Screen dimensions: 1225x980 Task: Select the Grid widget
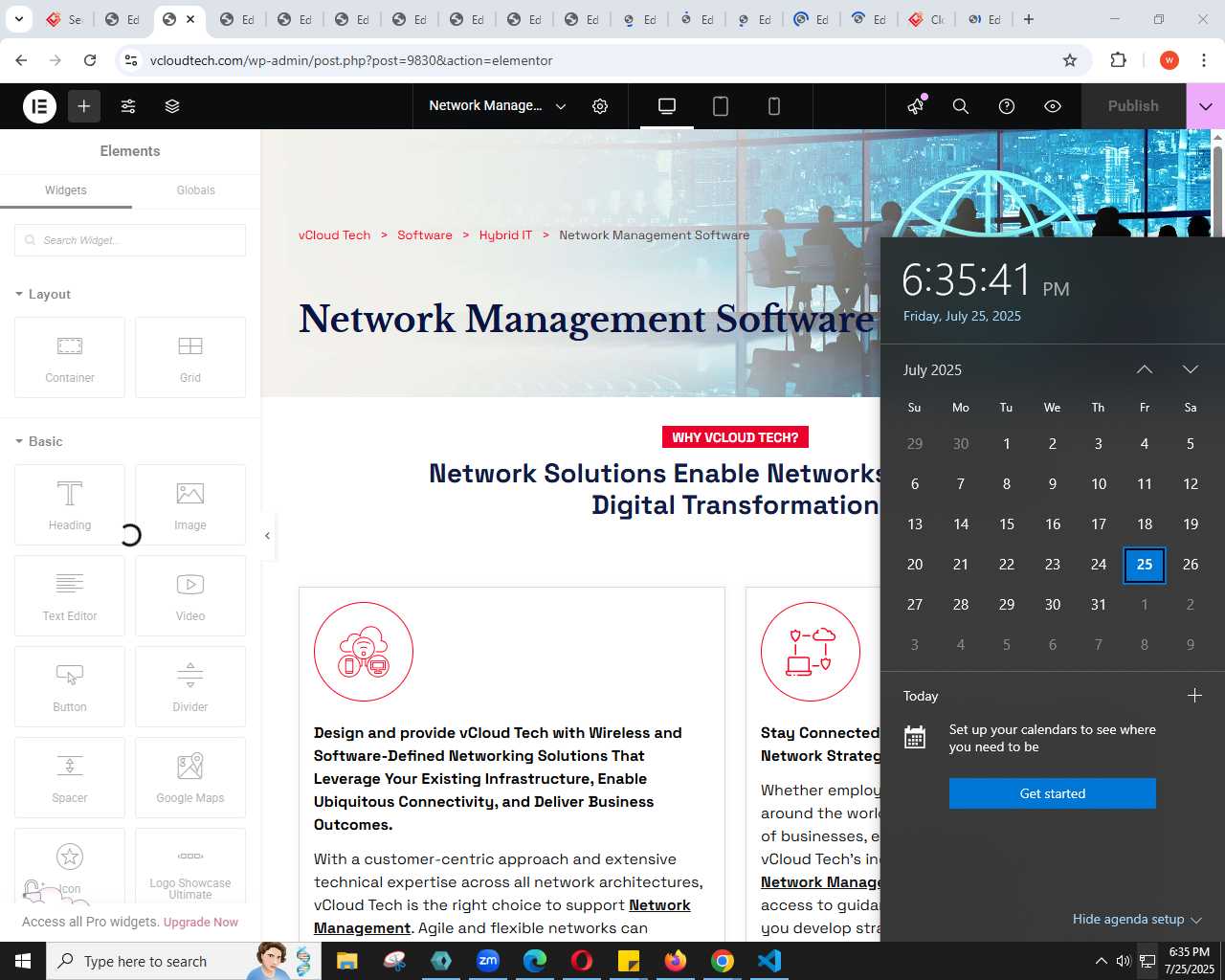(190, 358)
